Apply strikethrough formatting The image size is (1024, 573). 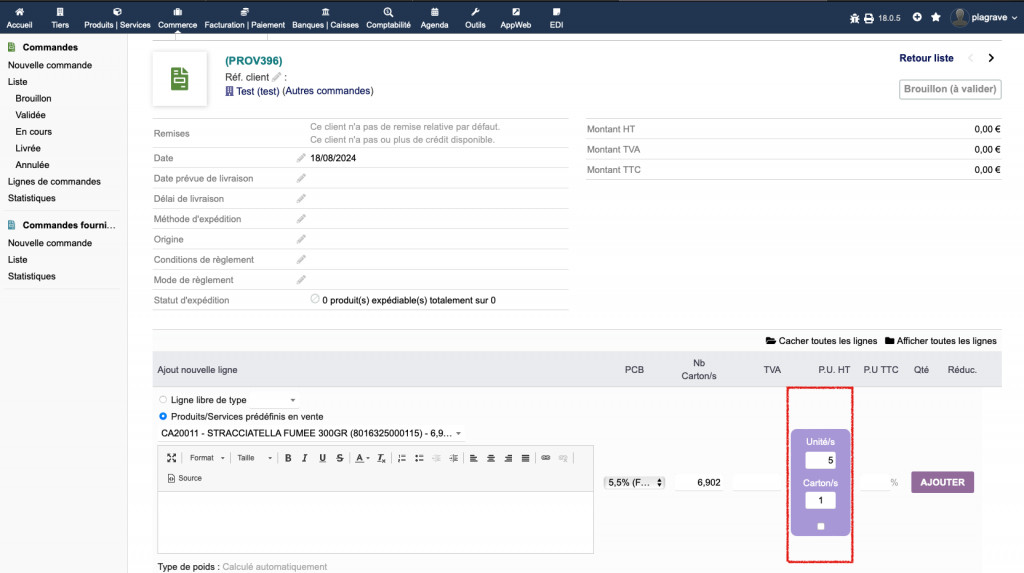(339, 458)
